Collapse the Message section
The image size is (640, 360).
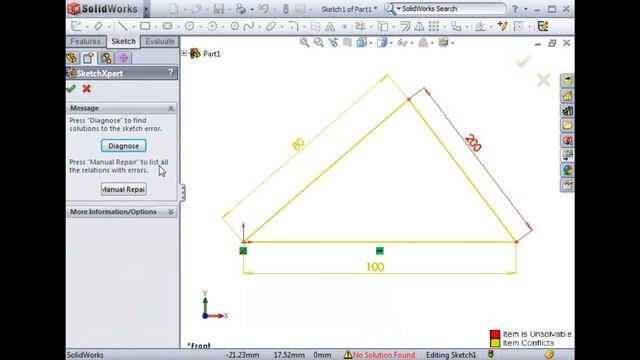(x=171, y=108)
